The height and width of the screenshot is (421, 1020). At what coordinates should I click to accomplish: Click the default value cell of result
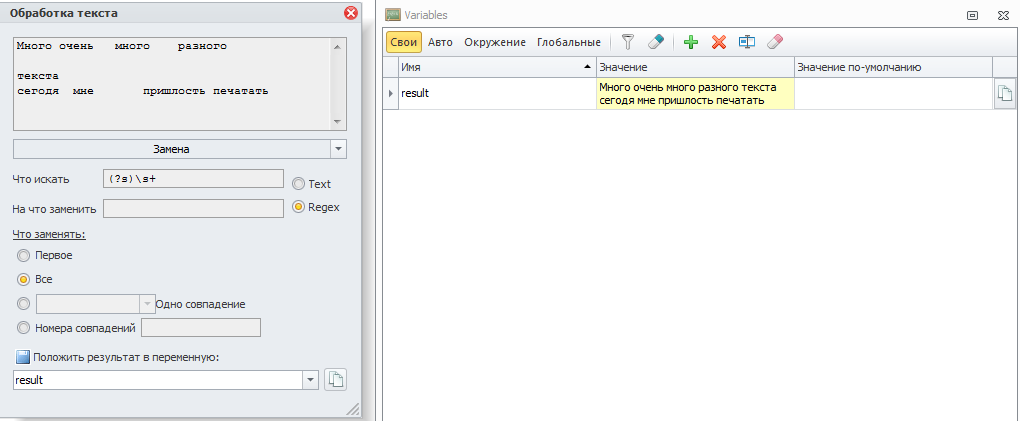point(893,93)
